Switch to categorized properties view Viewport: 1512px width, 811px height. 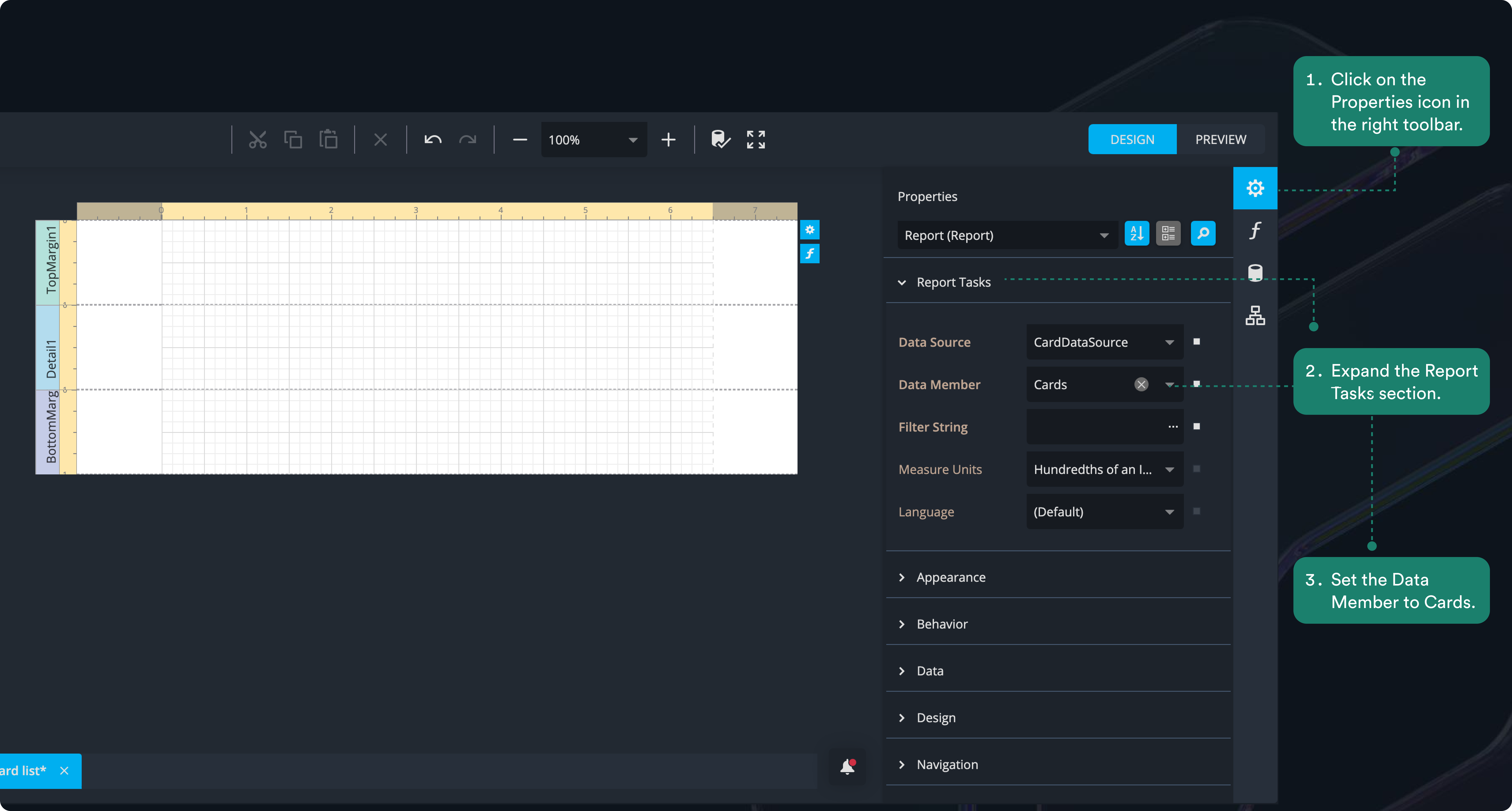[1168, 234]
